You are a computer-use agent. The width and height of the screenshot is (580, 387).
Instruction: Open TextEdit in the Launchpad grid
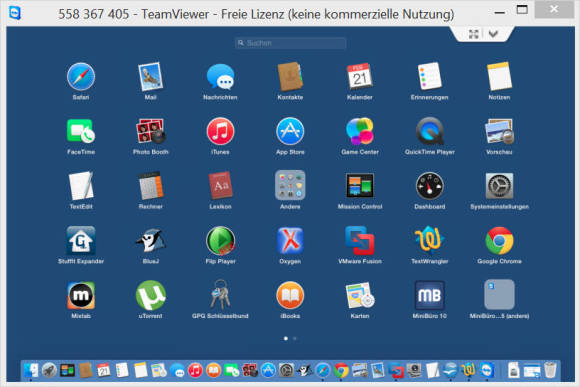point(81,186)
